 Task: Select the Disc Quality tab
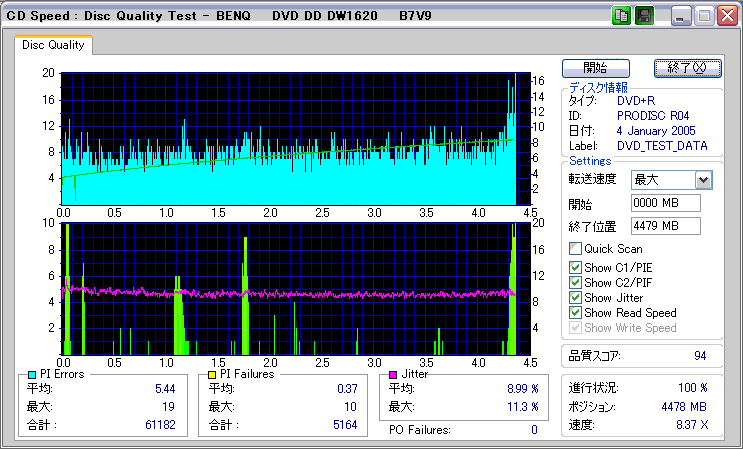point(54,46)
